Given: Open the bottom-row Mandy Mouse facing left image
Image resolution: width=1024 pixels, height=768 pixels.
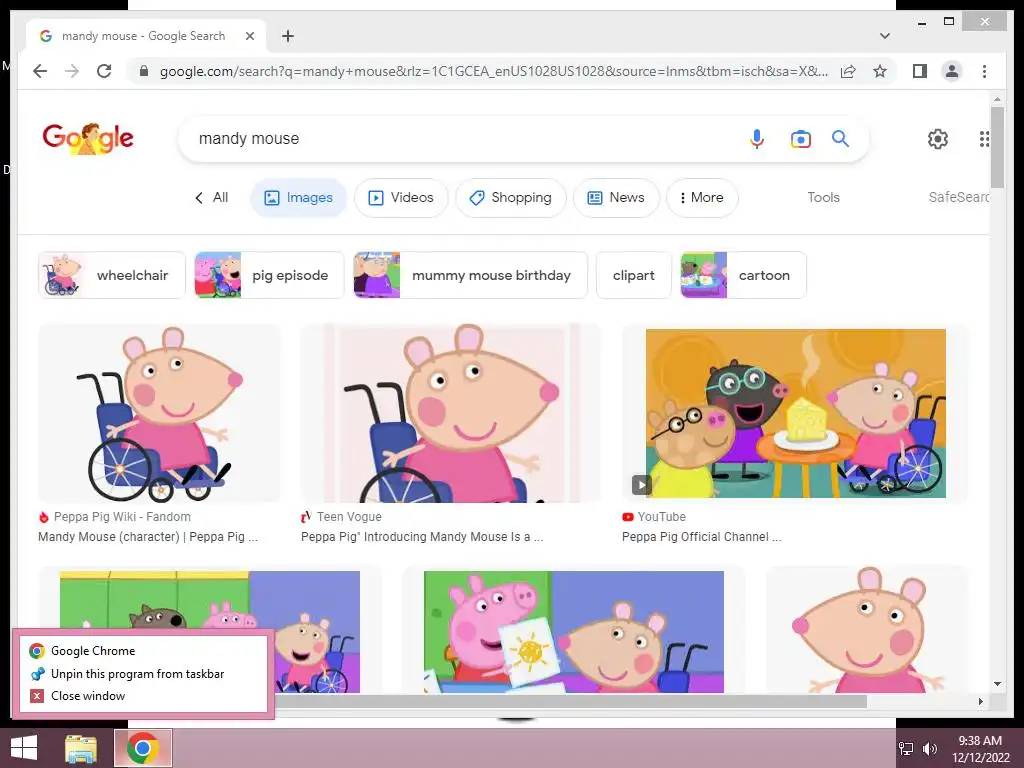Looking at the screenshot, I should (x=867, y=632).
